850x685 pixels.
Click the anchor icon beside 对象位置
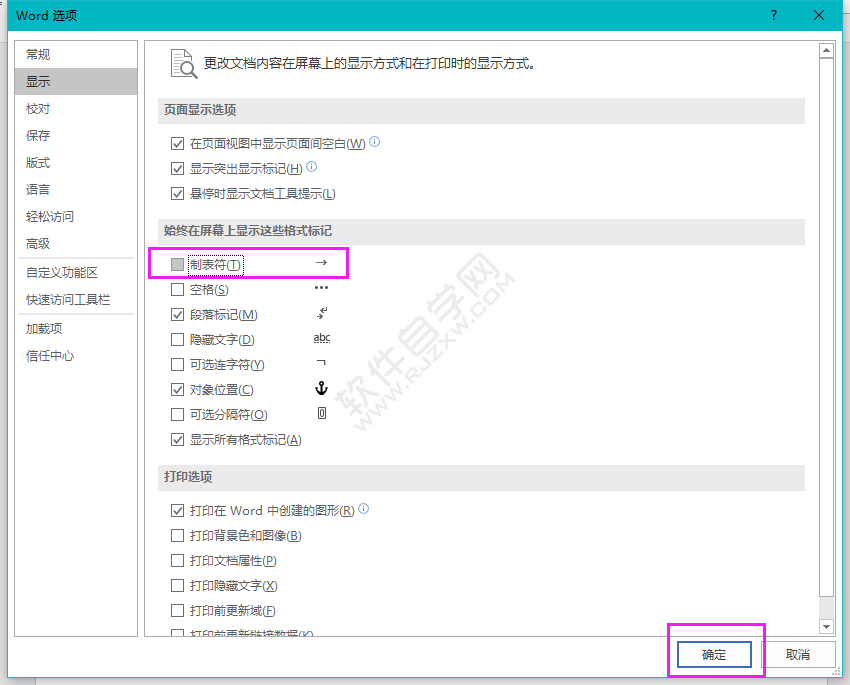[x=322, y=389]
